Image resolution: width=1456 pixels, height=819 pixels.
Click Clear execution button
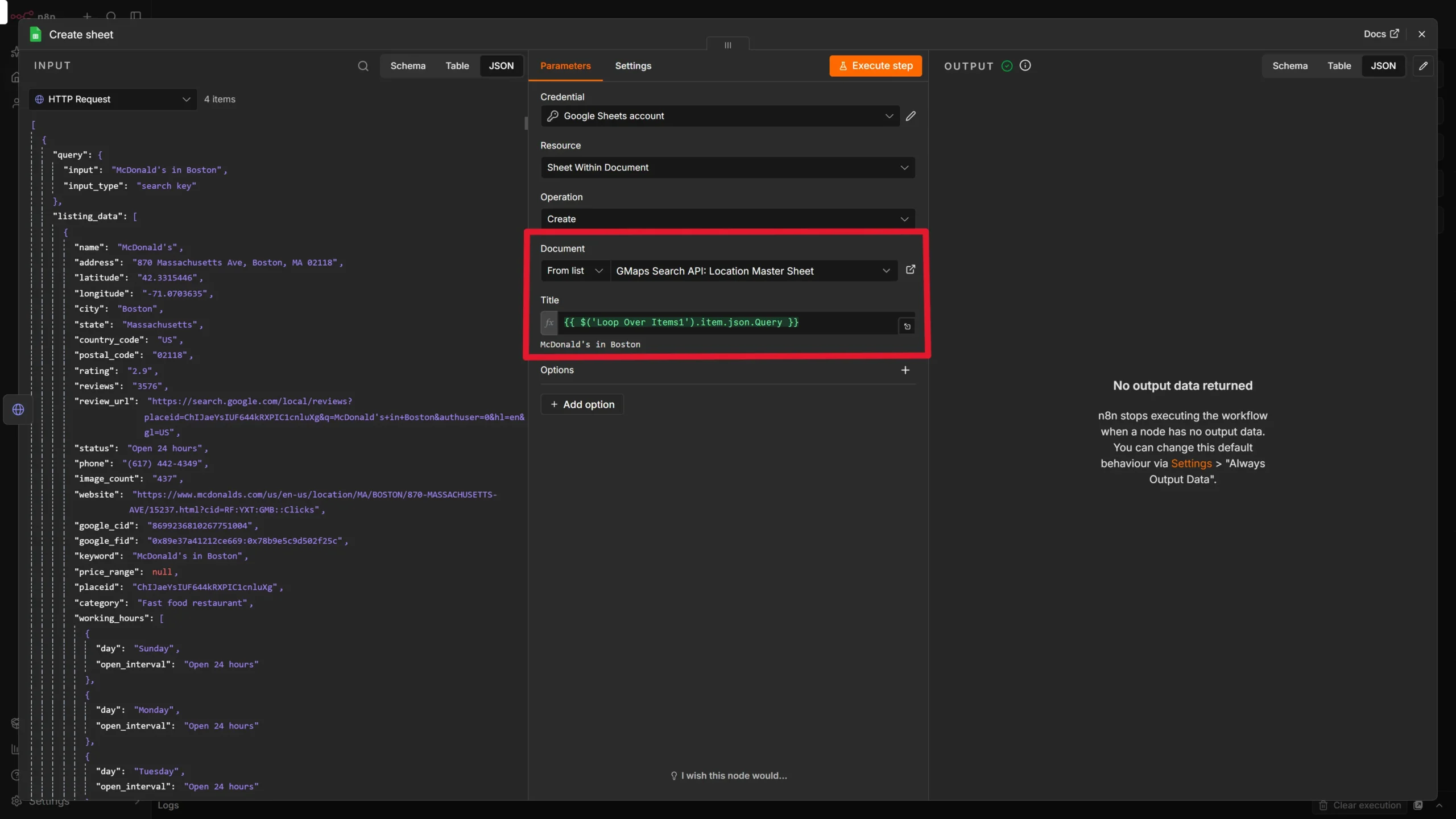point(1360,805)
